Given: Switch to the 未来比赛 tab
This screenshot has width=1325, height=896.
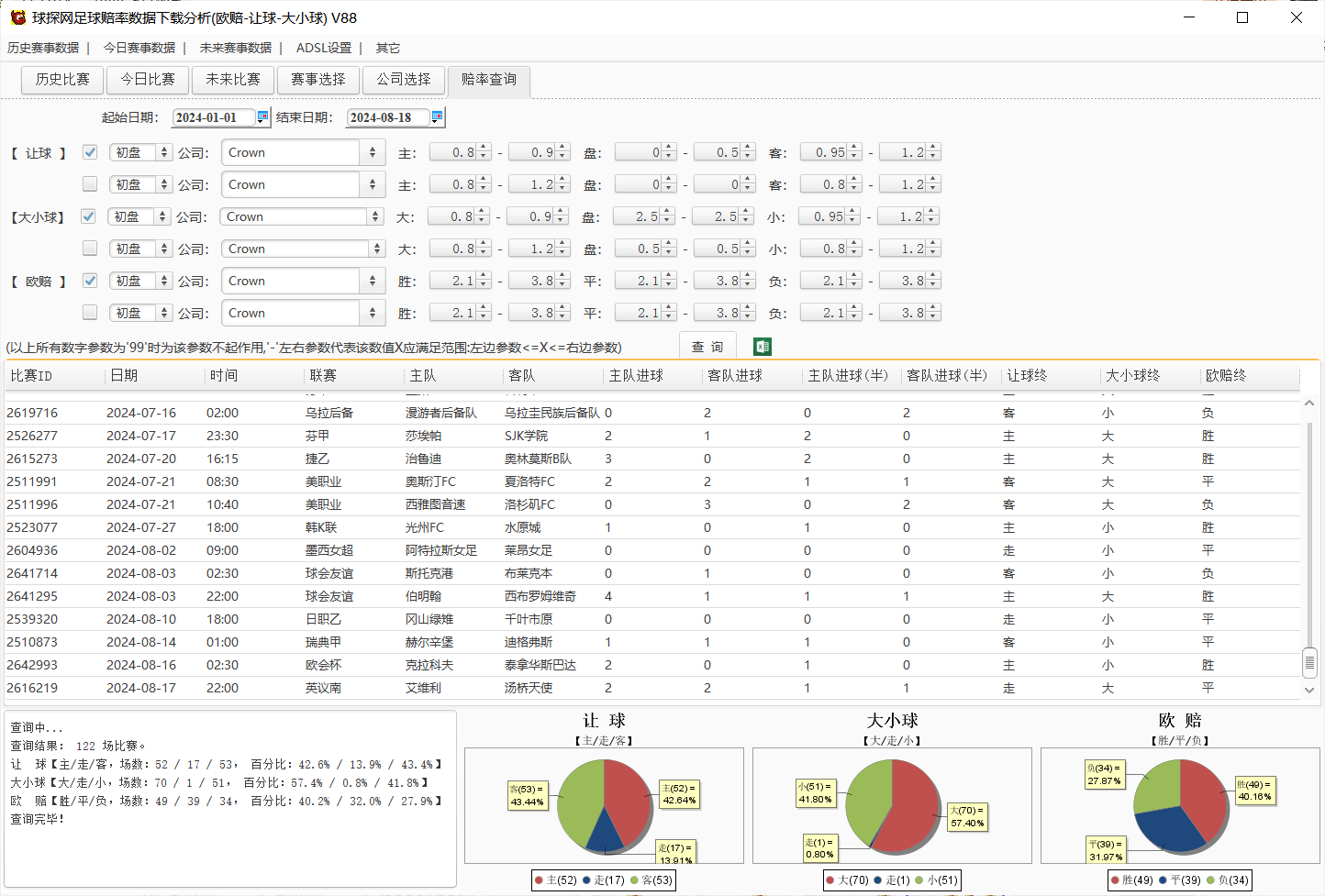Looking at the screenshot, I should [x=233, y=80].
